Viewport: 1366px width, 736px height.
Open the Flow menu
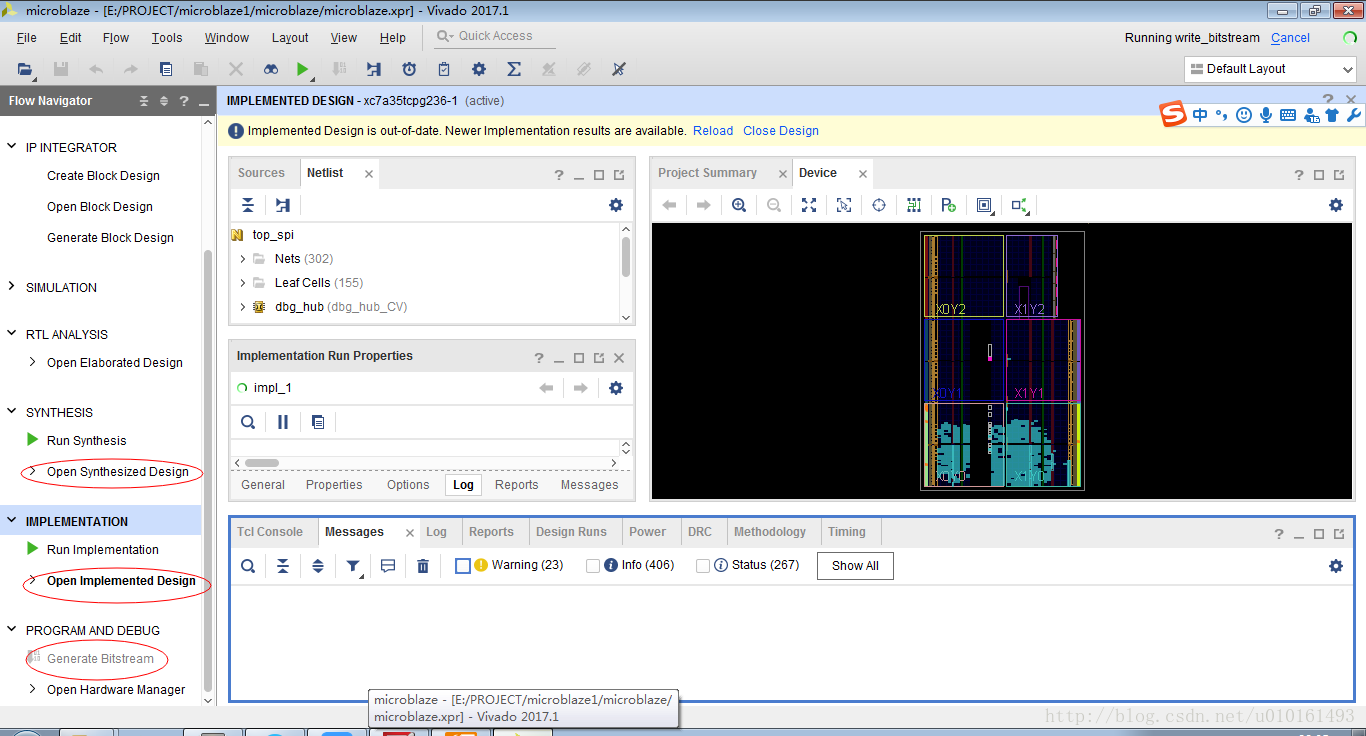point(116,38)
